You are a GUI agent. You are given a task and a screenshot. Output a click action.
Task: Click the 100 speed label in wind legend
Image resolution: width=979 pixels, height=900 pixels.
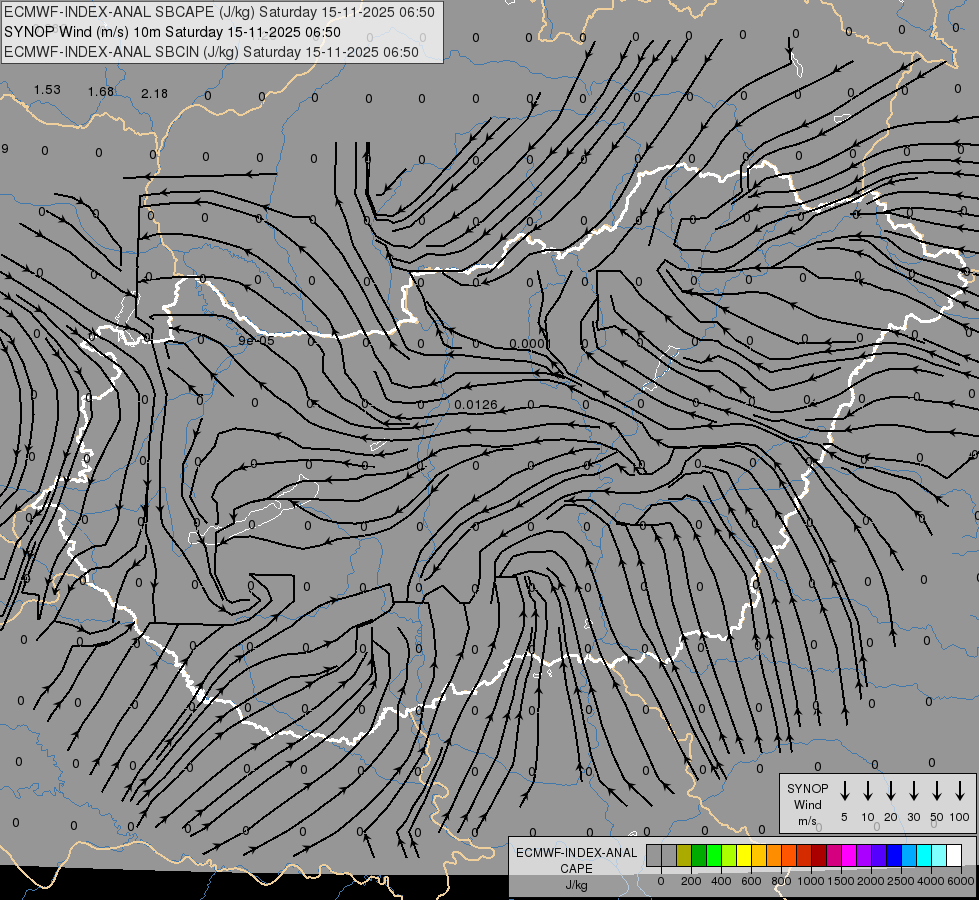coord(960,817)
